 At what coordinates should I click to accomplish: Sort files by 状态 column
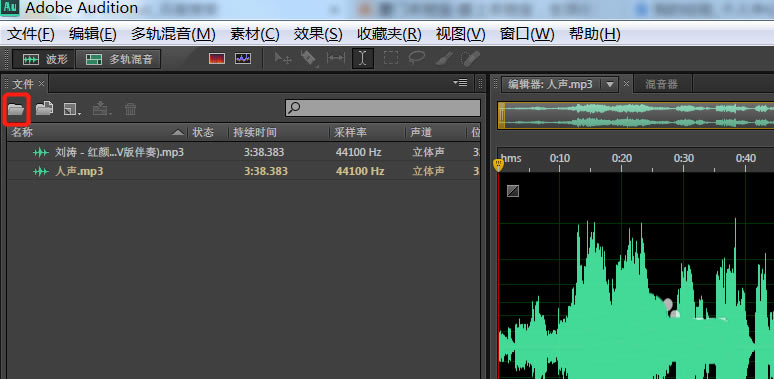pos(207,132)
